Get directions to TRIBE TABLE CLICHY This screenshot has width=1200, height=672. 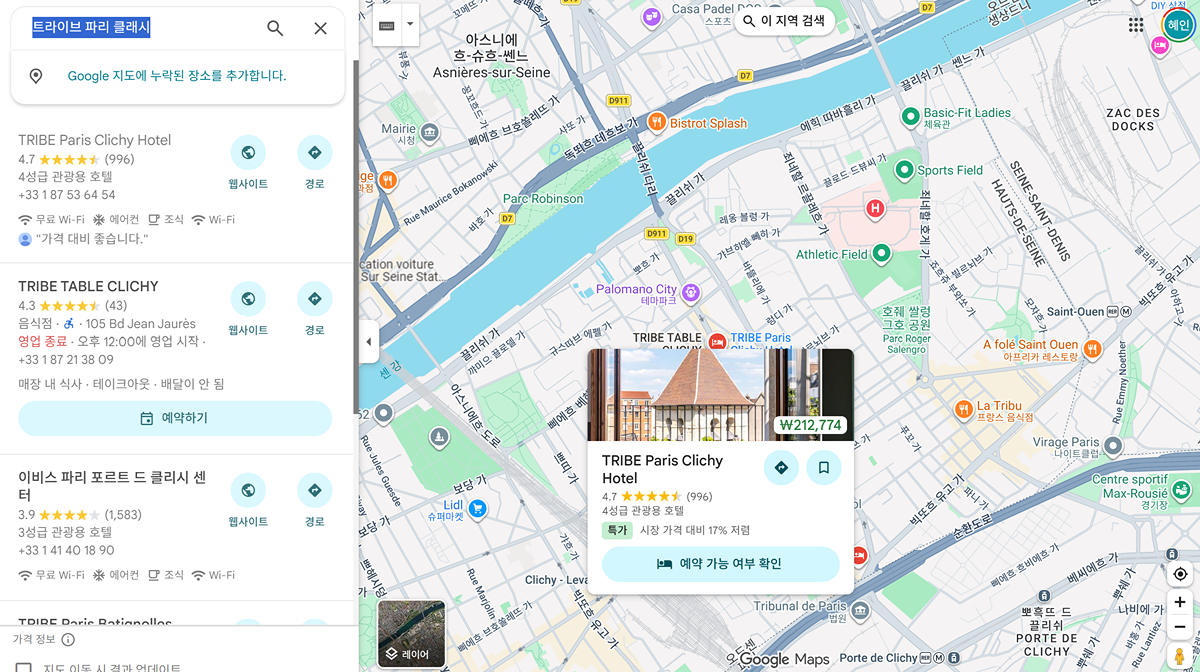click(315, 299)
